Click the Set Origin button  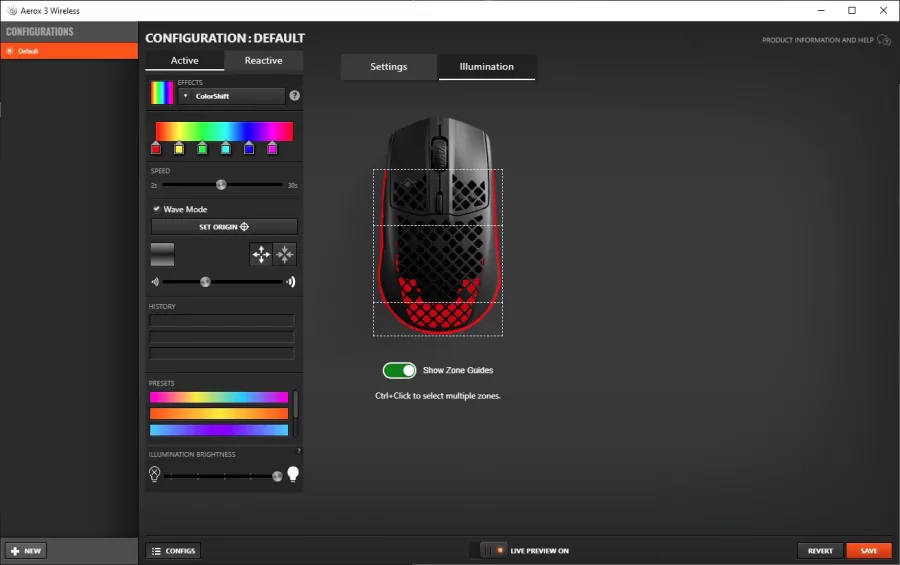pyautogui.click(x=224, y=227)
